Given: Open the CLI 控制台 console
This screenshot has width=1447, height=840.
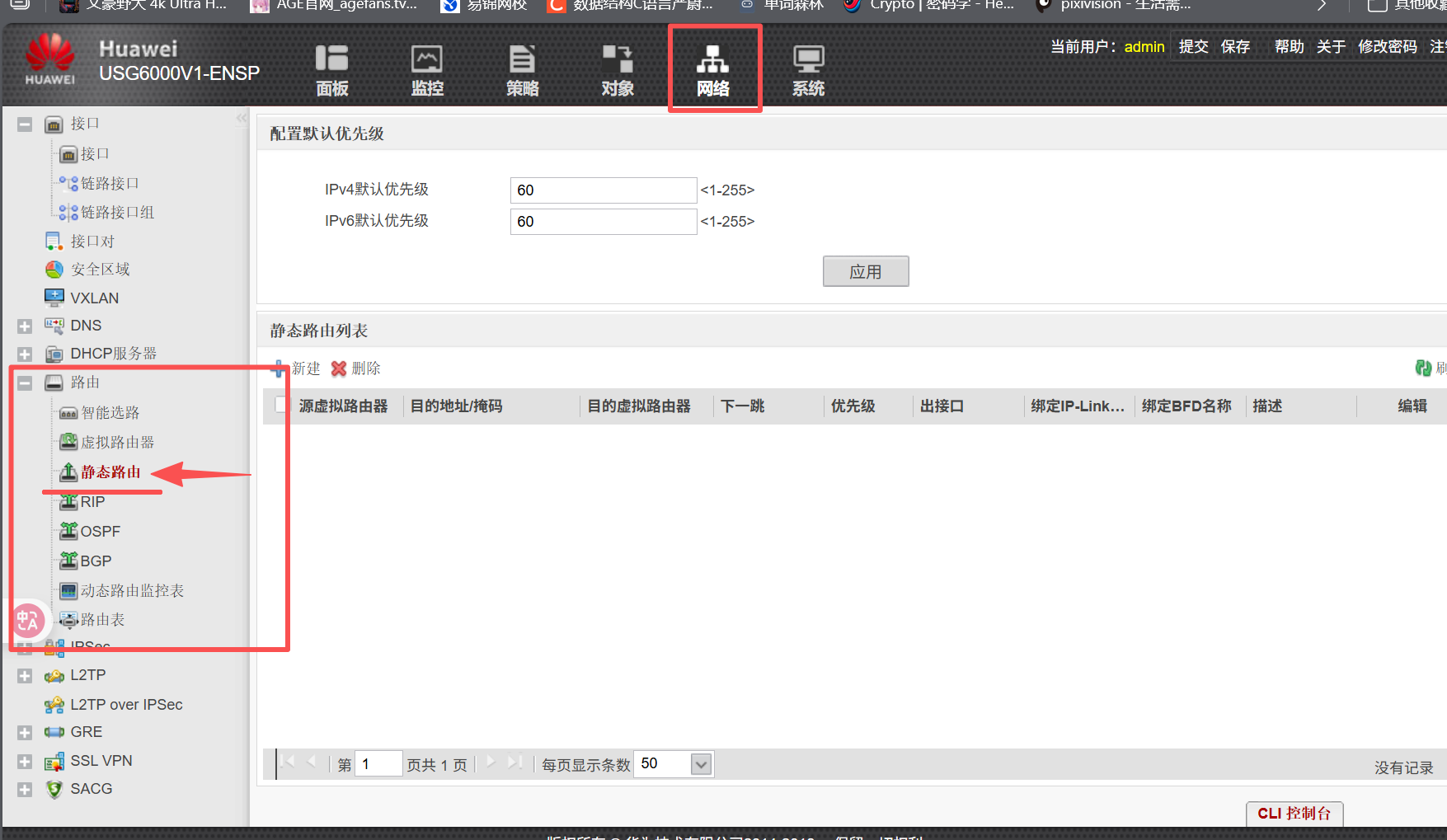Looking at the screenshot, I should tap(1294, 814).
